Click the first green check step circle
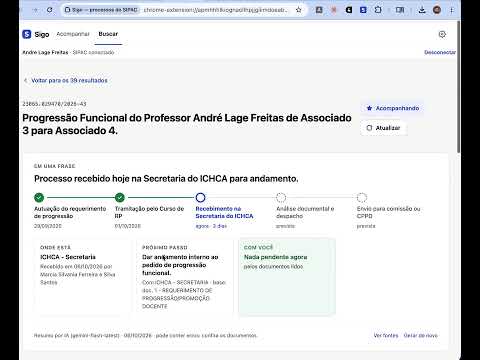This screenshot has height=360, width=480. (x=39, y=198)
